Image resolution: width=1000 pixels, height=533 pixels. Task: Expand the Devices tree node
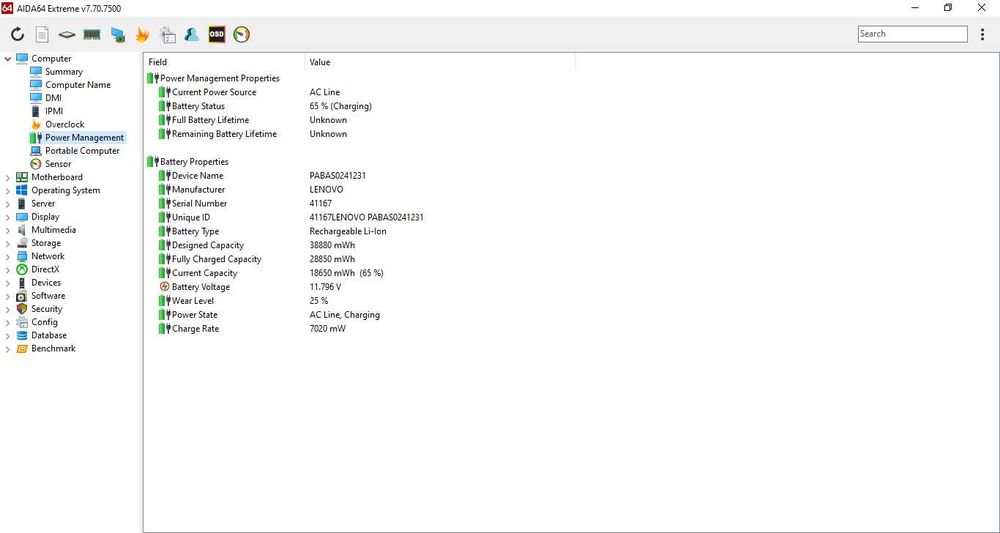tap(8, 282)
